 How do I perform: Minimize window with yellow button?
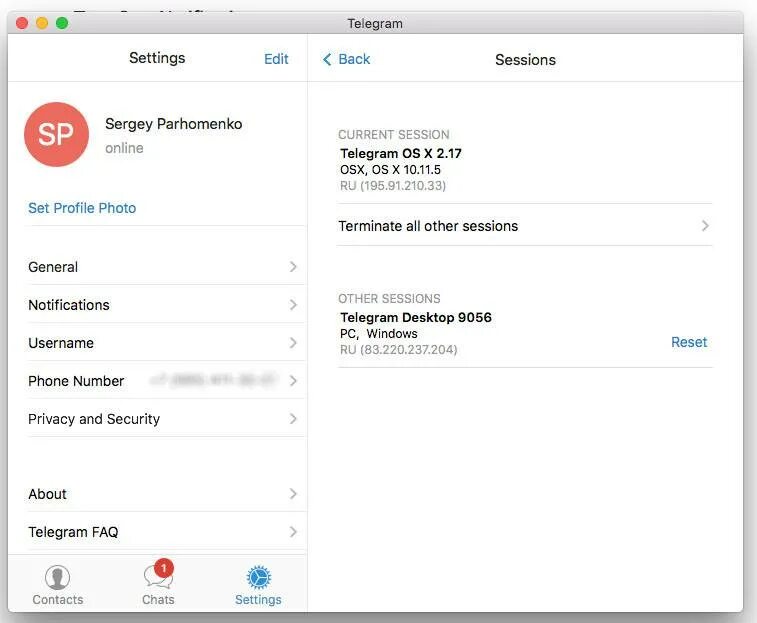[42, 23]
